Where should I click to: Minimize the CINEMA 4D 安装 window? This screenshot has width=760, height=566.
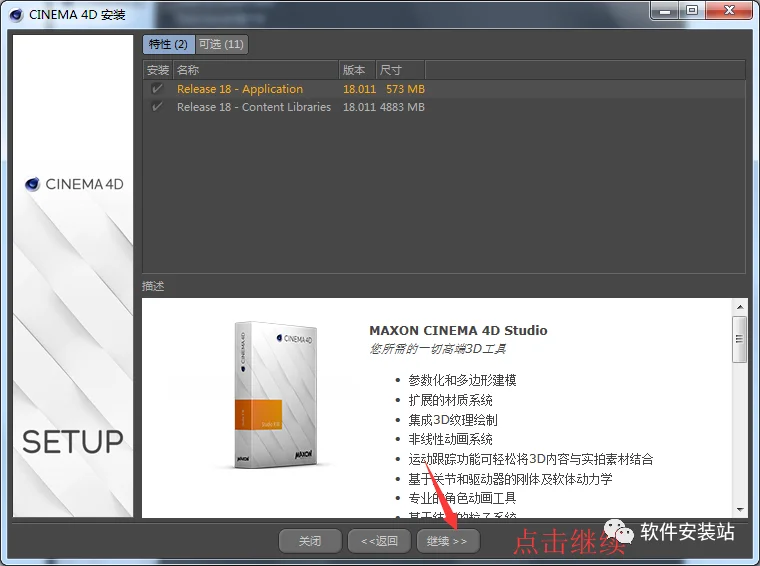[665, 11]
